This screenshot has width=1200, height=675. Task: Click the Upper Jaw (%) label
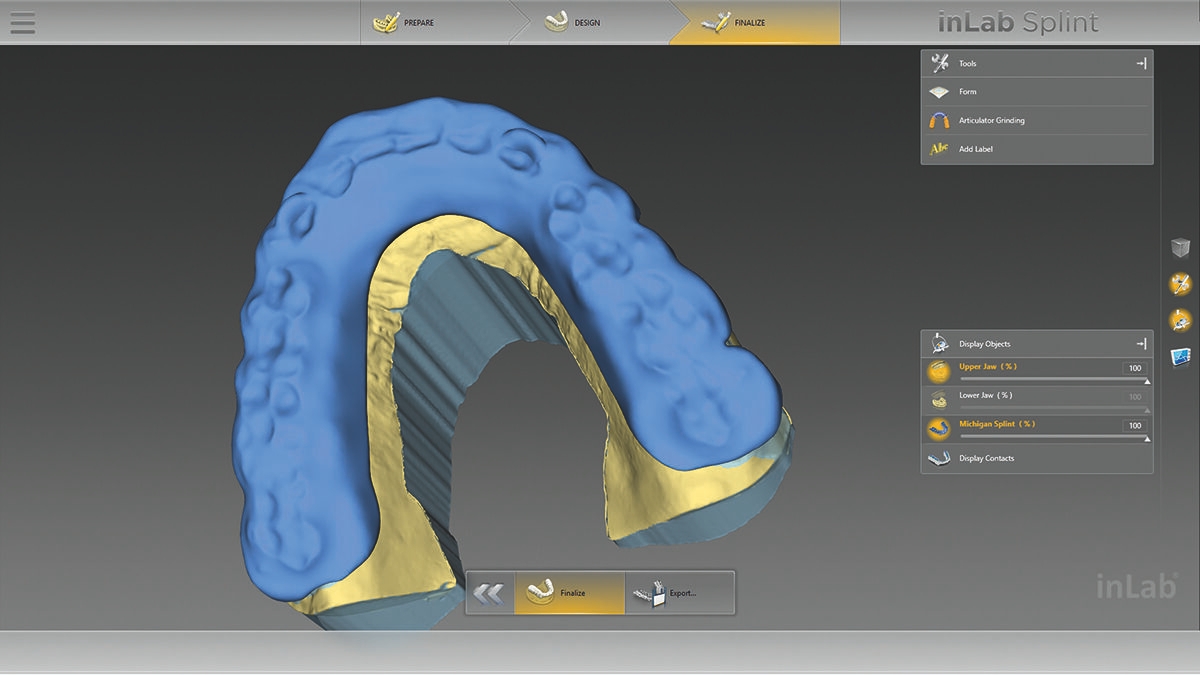pyautogui.click(x=988, y=367)
